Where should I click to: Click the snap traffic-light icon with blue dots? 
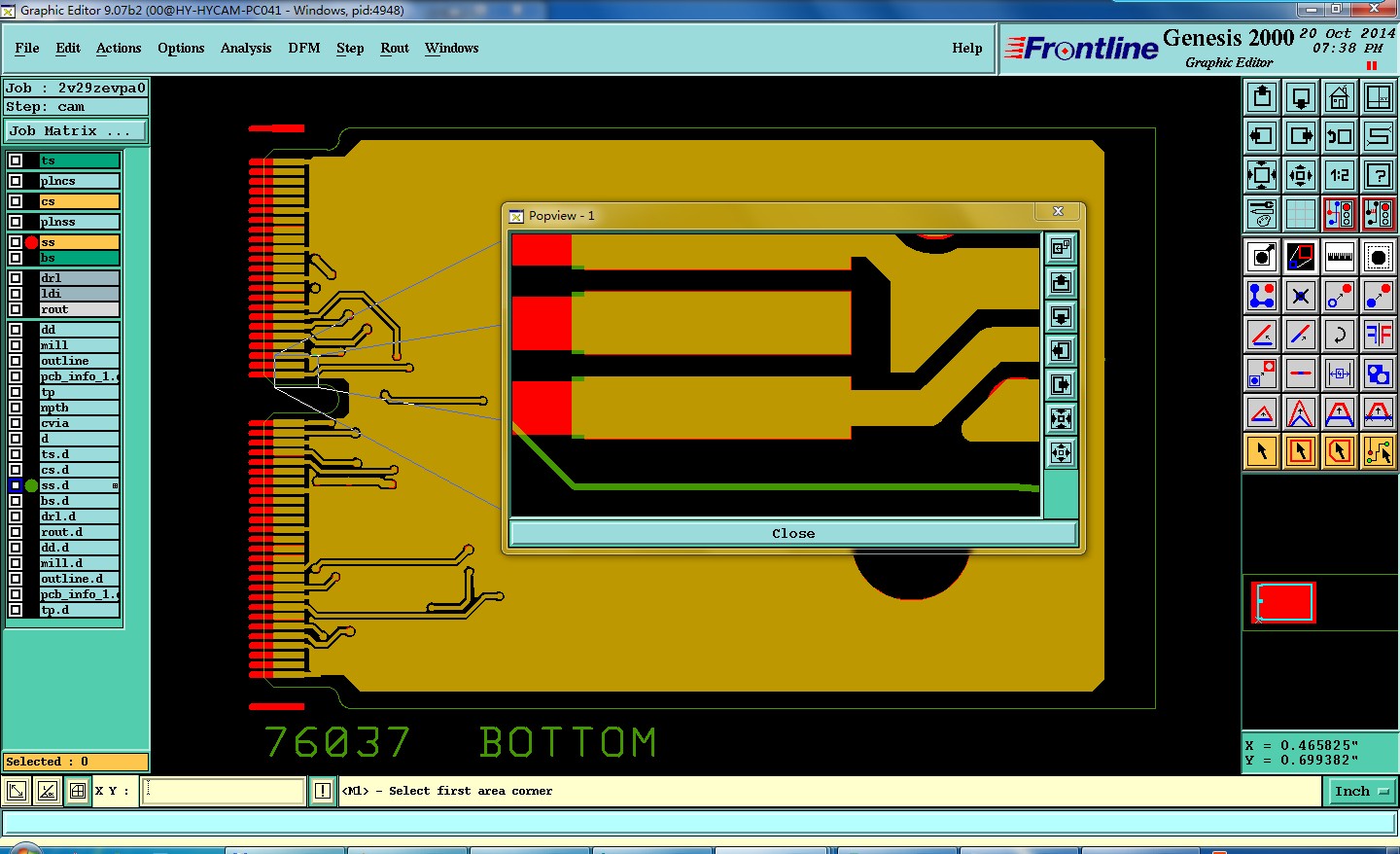(x=1340, y=213)
